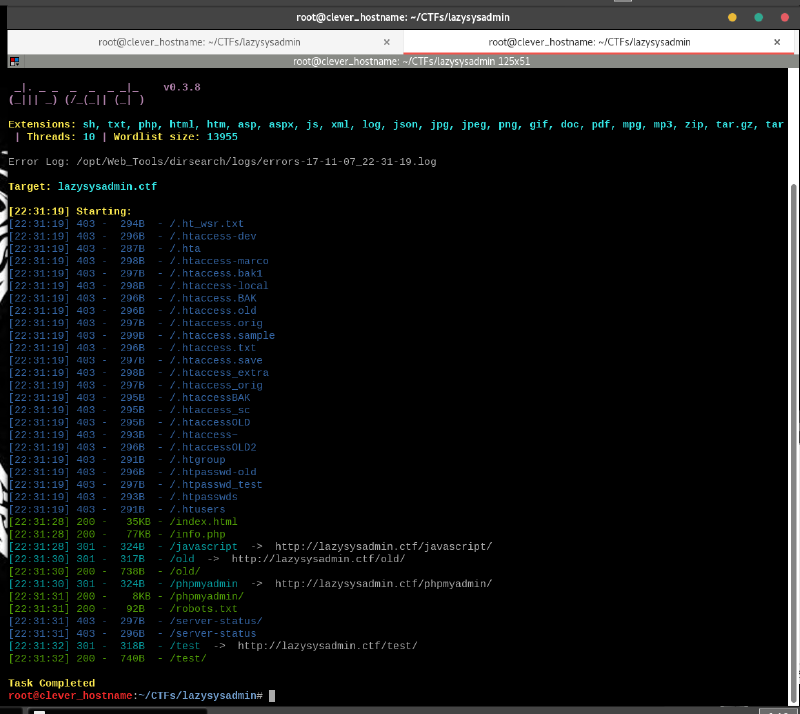Select the active right terminal tab
Screen dimensions: 800x714
pyautogui.click(x=588, y=42)
